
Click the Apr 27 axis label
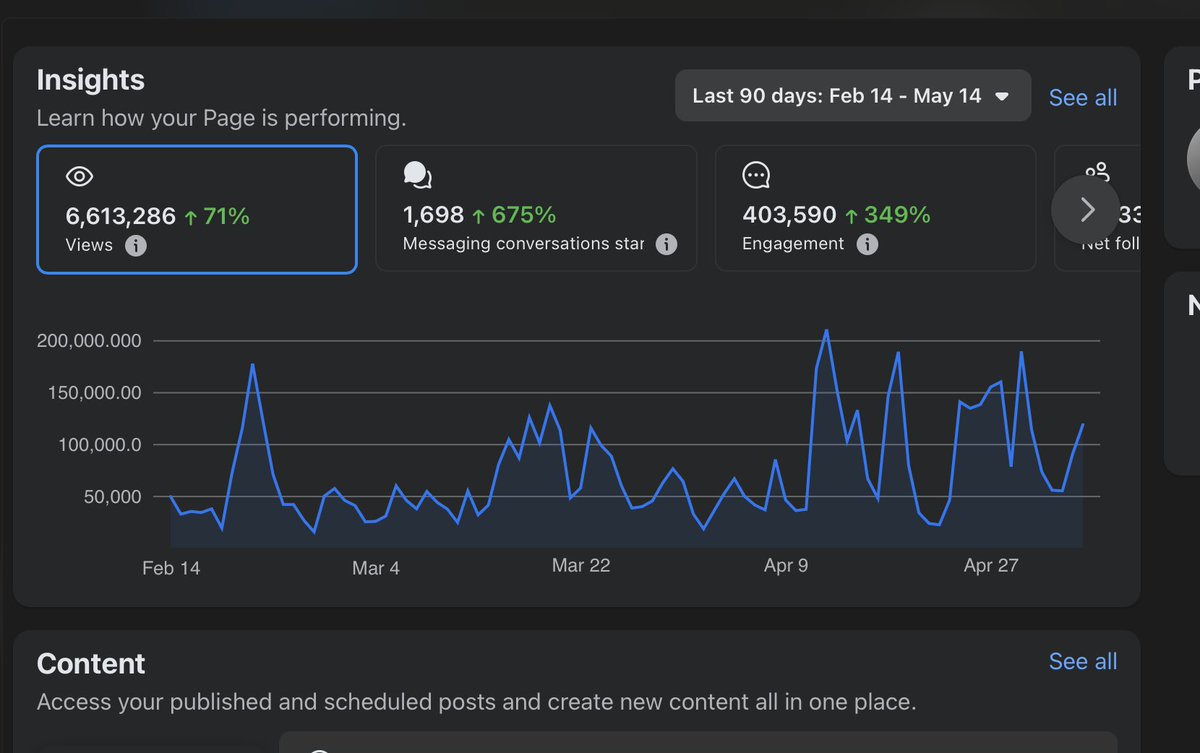coord(991,566)
